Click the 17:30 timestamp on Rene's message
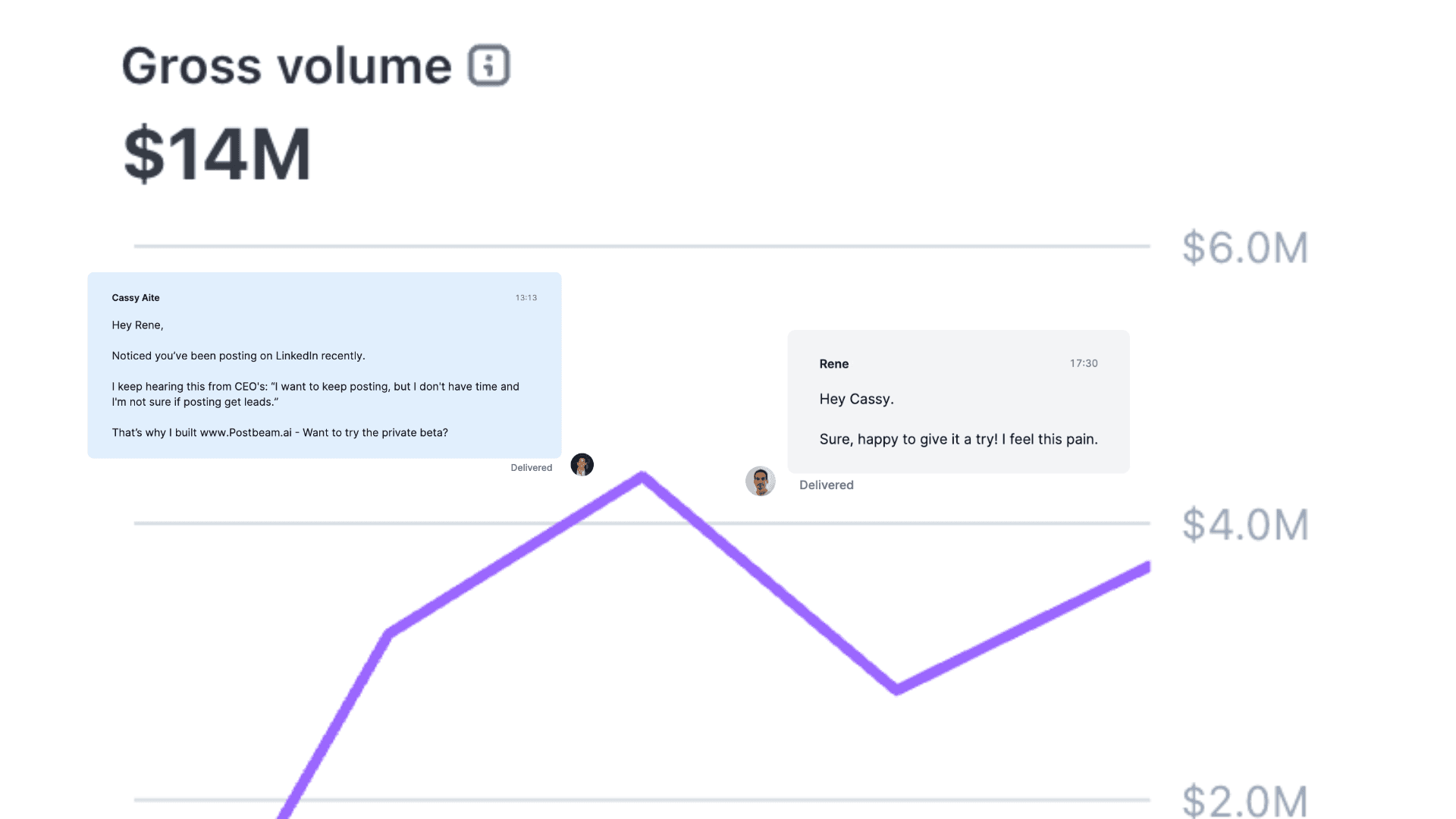Image resolution: width=1456 pixels, height=819 pixels. (1083, 363)
